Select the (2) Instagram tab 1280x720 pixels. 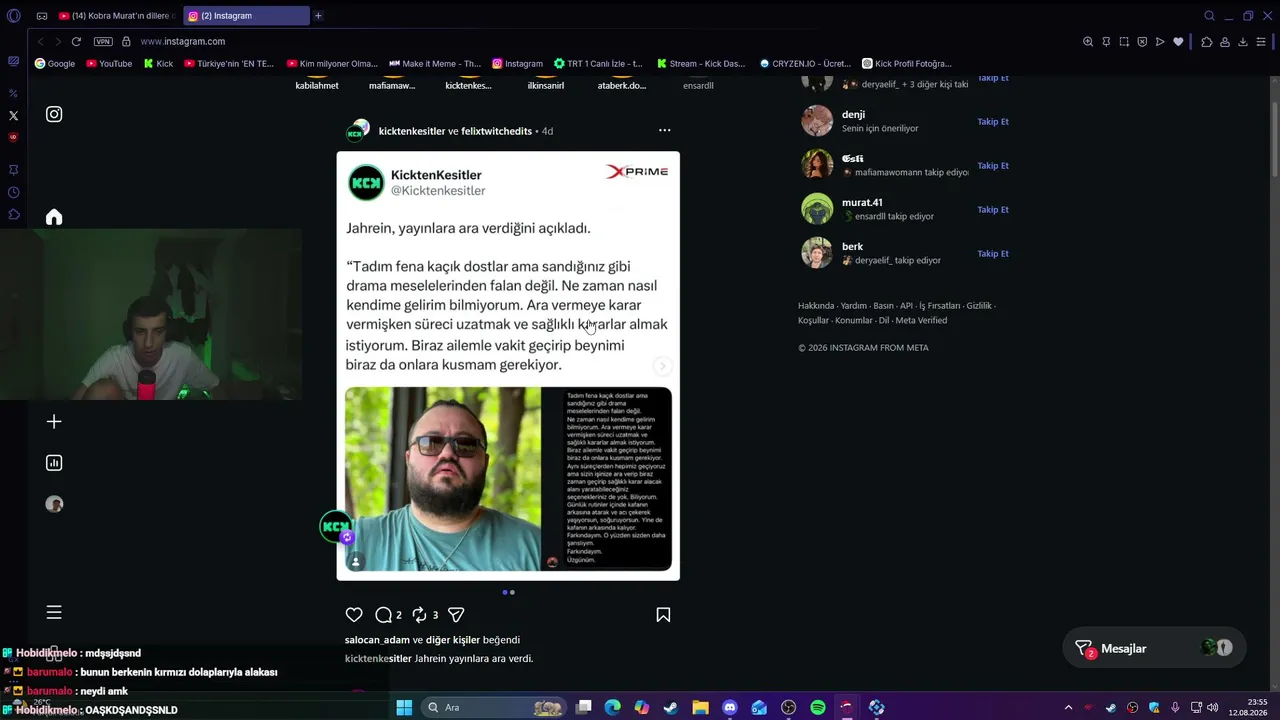(246, 16)
